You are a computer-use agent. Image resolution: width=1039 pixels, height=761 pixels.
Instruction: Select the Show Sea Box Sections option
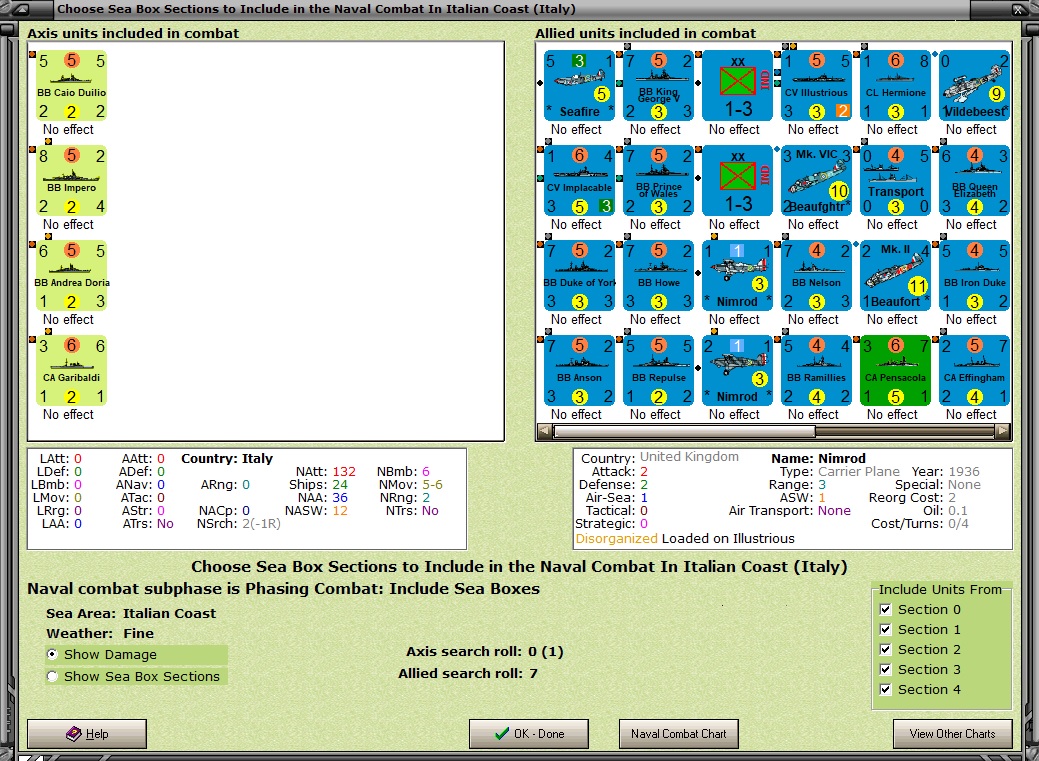pos(52,676)
